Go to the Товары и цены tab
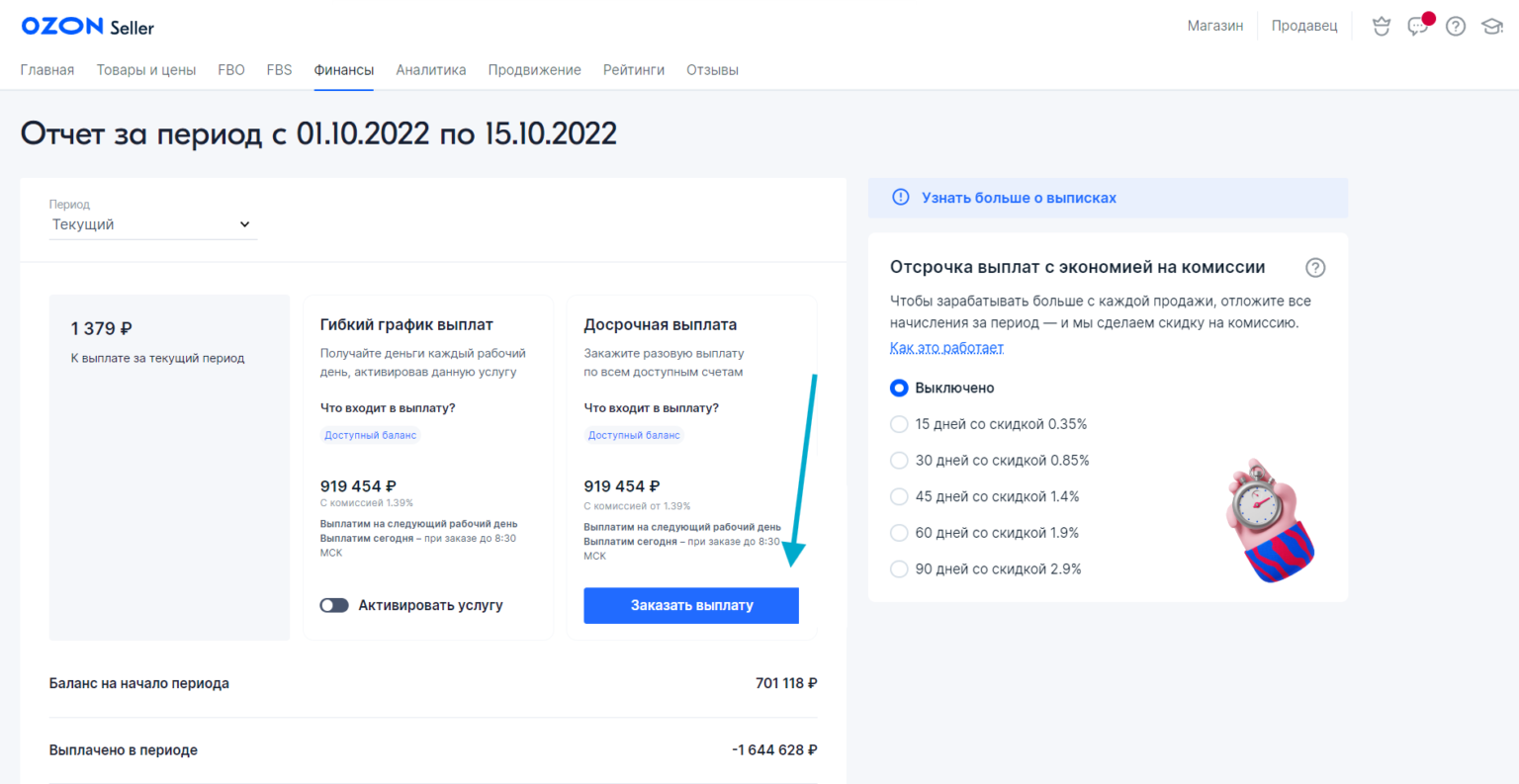The image size is (1519, 784). pos(146,70)
